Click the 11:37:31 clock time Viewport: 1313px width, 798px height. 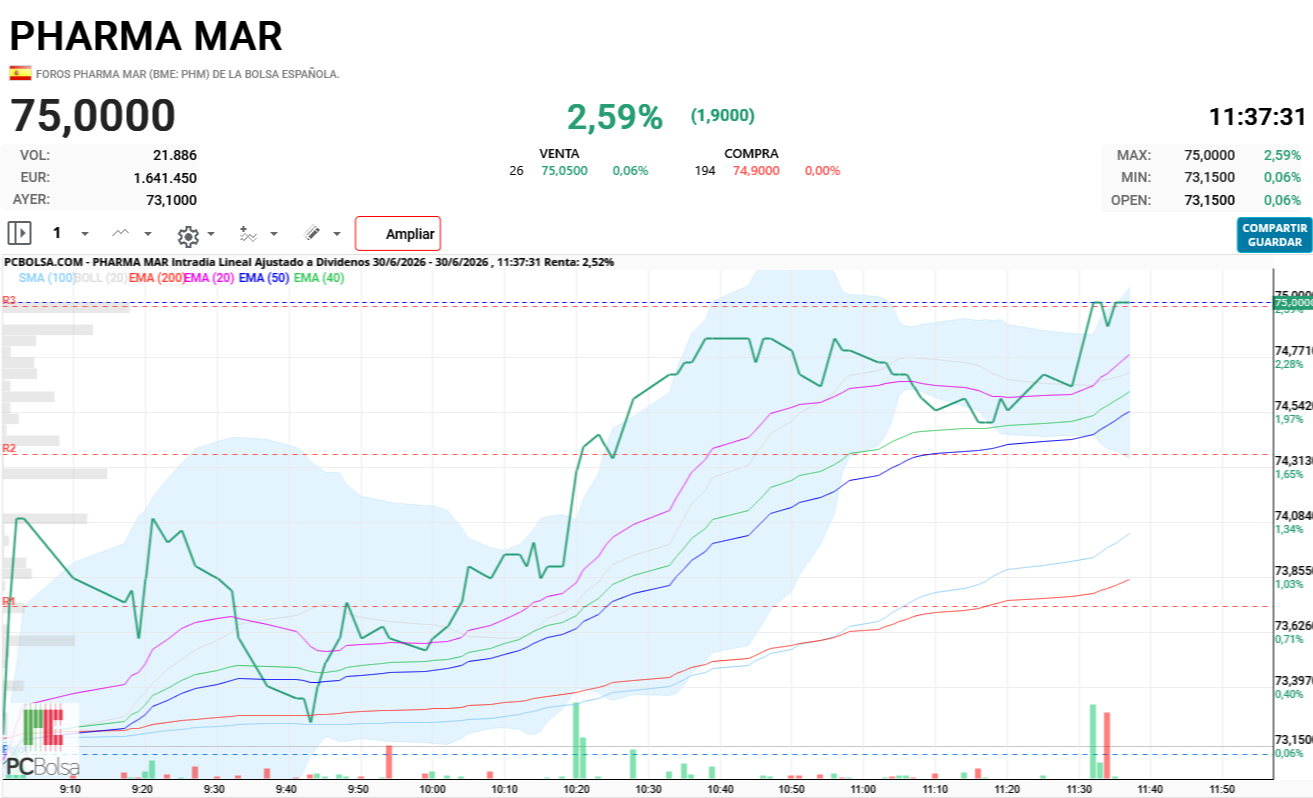point(1258,116)
